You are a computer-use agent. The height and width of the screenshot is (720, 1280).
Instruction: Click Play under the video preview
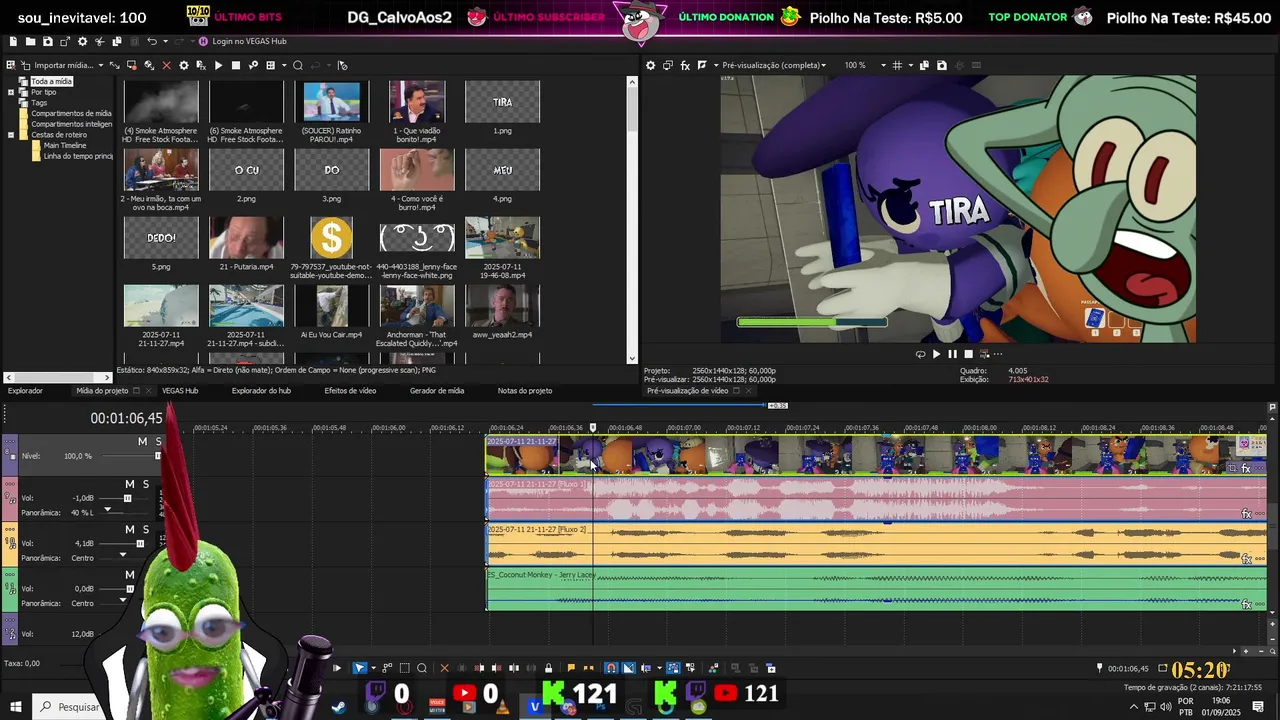(x=937, y=354)
